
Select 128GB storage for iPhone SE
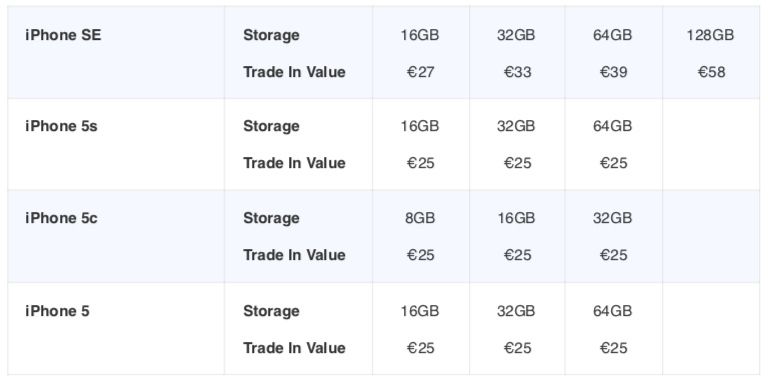pyautogui.click(x=710, y=35)
